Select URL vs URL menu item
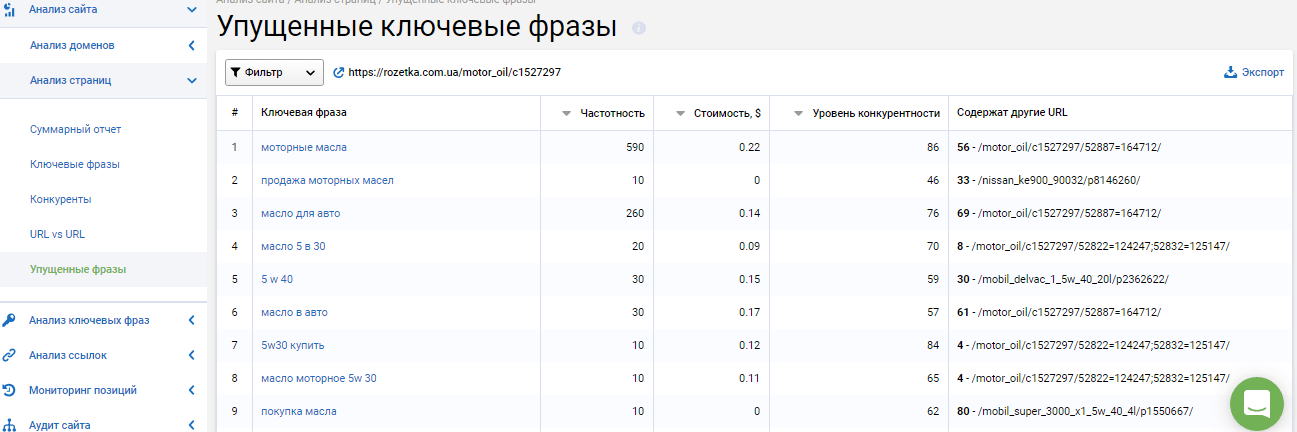1297x432 pixels. point(60,234)
